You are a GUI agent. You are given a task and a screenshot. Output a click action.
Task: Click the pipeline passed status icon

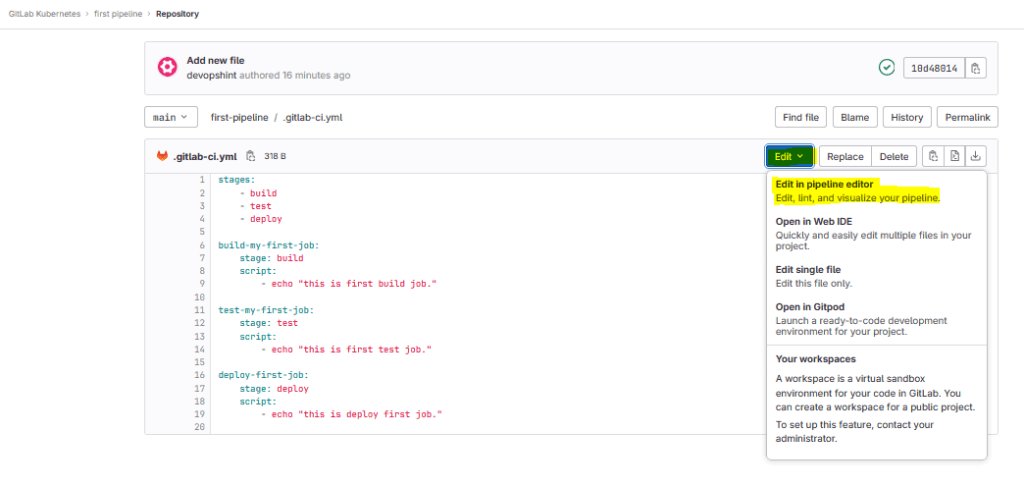886,67
